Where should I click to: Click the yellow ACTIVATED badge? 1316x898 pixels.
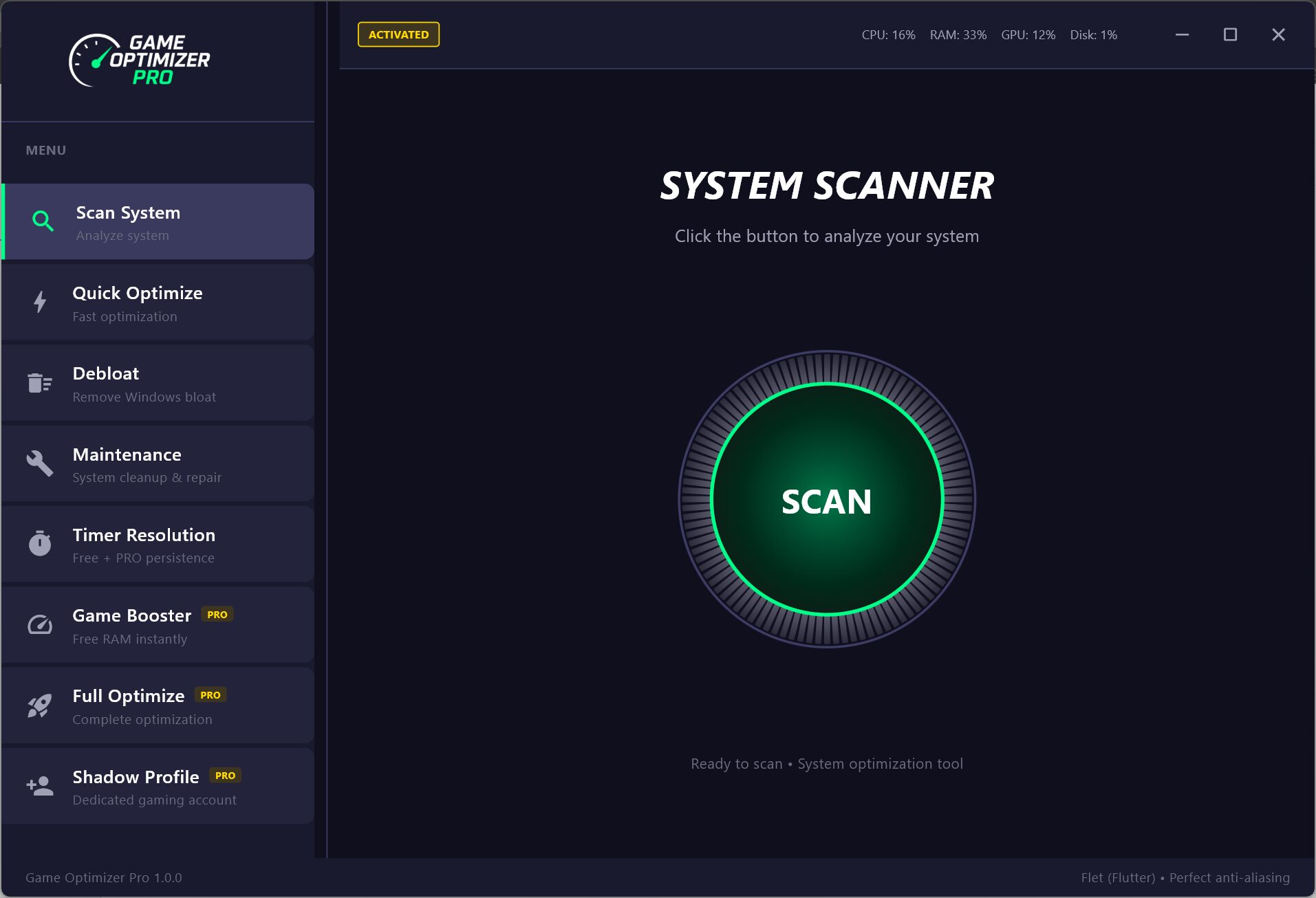[x=398, y=34]
